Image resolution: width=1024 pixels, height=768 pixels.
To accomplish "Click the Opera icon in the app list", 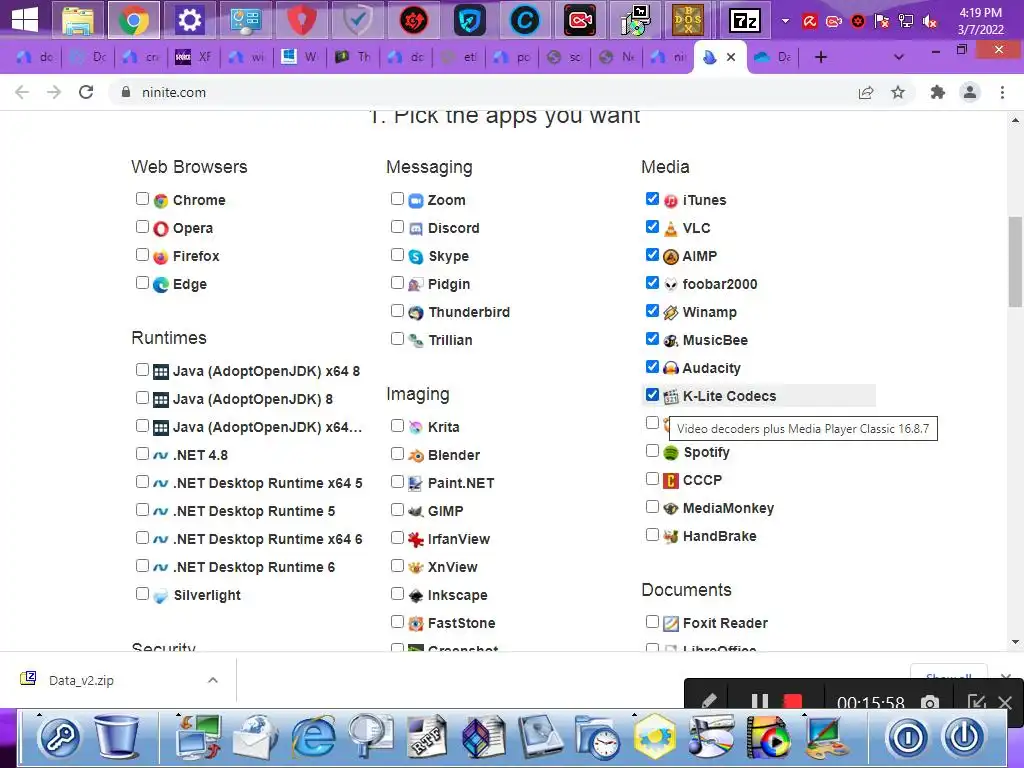I will click(x=161, y=229).
